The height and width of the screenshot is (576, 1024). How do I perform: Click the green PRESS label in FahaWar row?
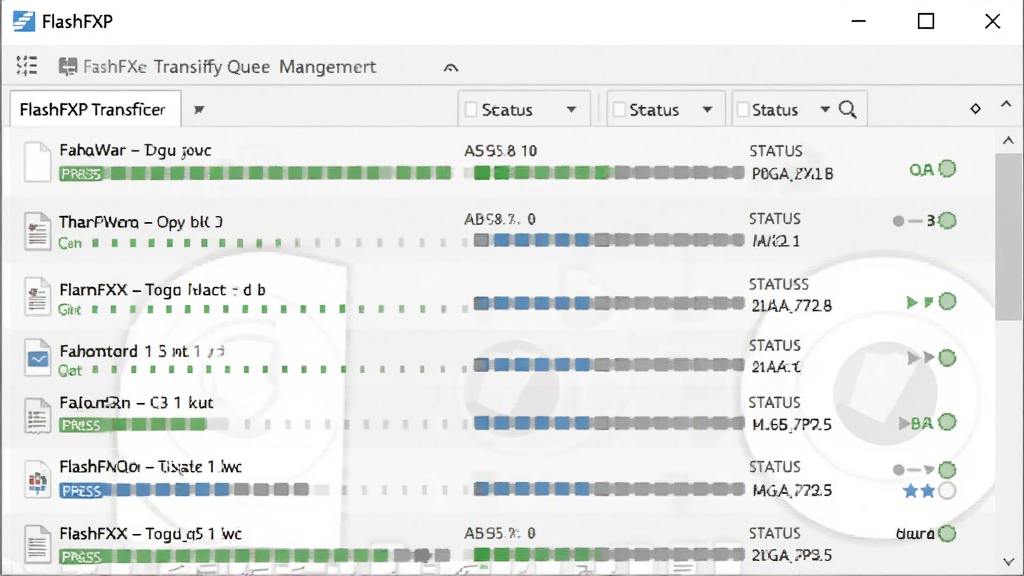tap(81, 174)
